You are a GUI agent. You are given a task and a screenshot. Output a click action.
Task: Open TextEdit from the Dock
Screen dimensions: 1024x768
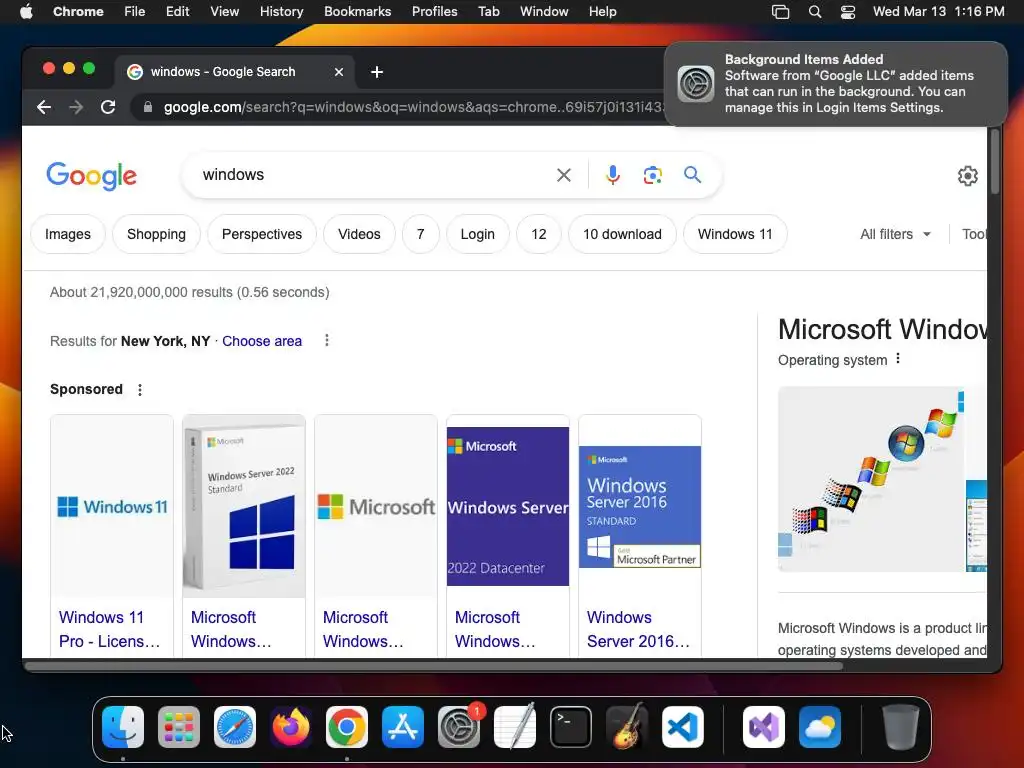pyautogui.click(x=515, y=727)
